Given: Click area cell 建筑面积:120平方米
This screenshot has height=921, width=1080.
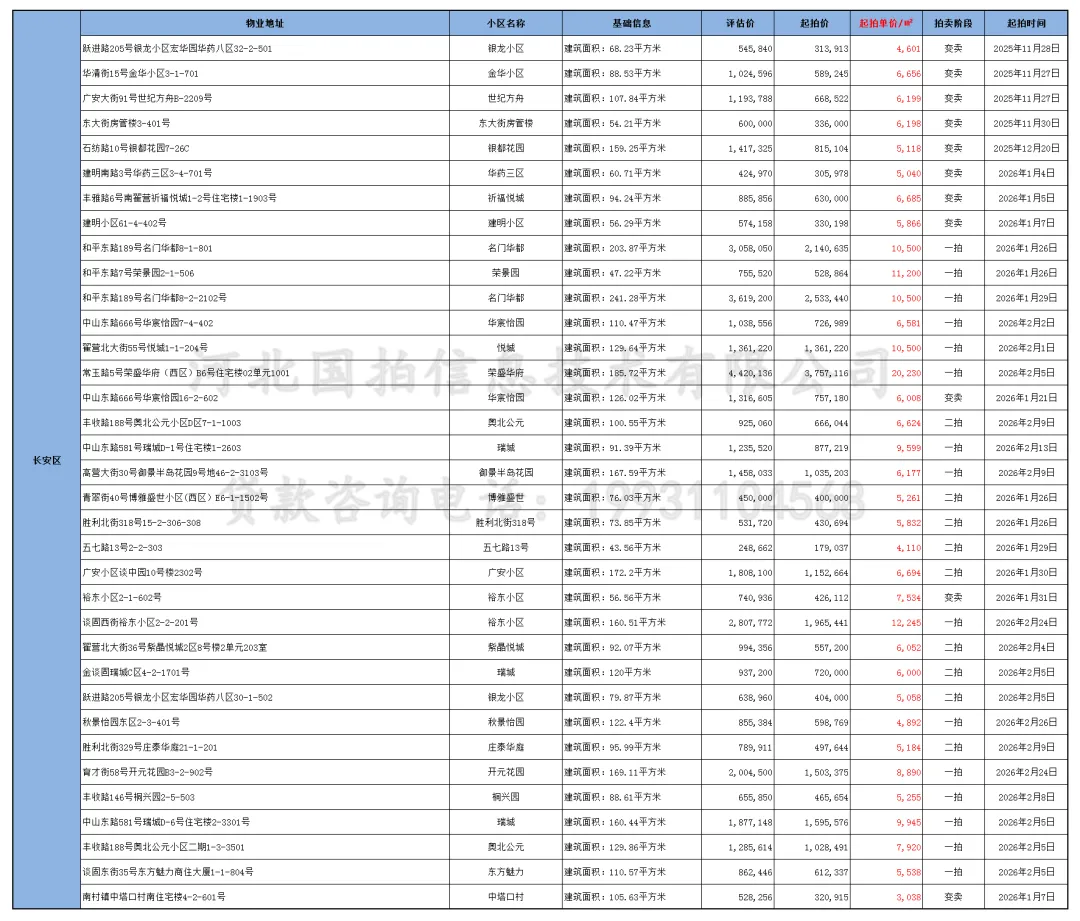Looking at the screenshot, I should [608, 672].
